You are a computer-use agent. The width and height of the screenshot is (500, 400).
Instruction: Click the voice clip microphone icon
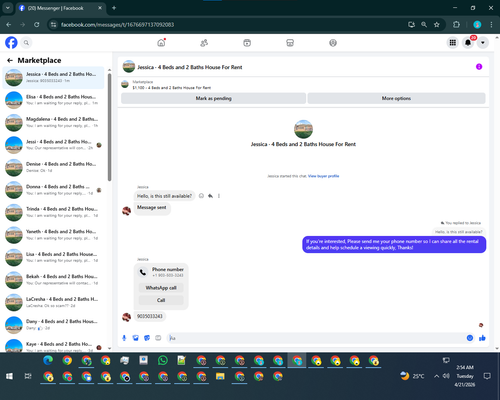pyautogui.click(x=124, y=338)
